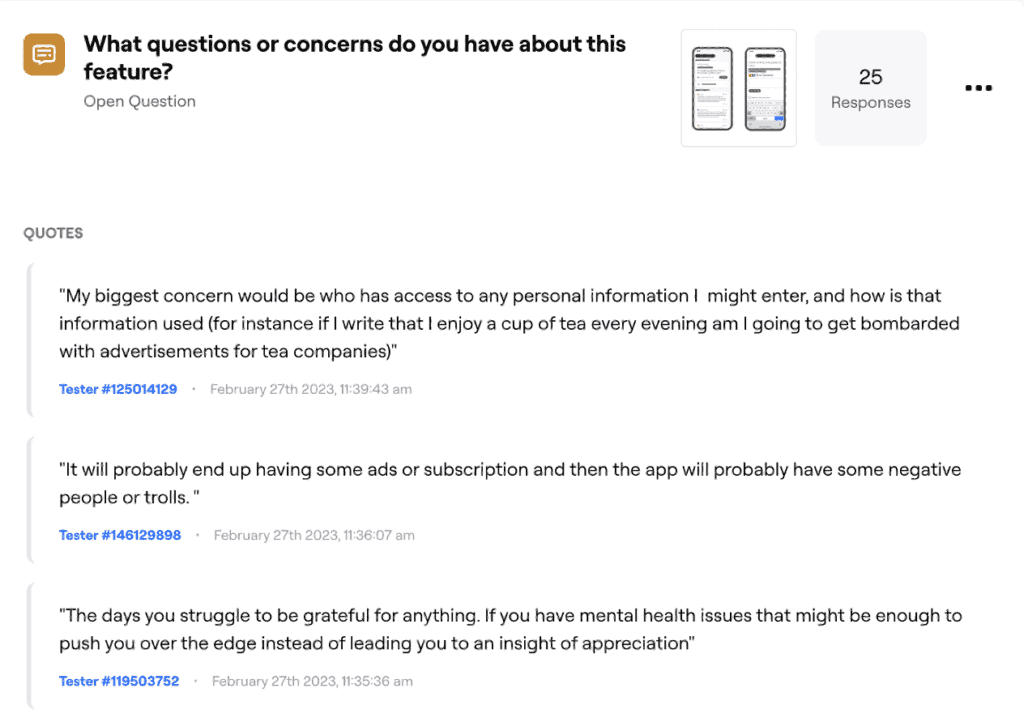This screenshot has height=718, width=1024.
Task: Click the timestamp of the first quote
Action: click(x=310, y=389)
